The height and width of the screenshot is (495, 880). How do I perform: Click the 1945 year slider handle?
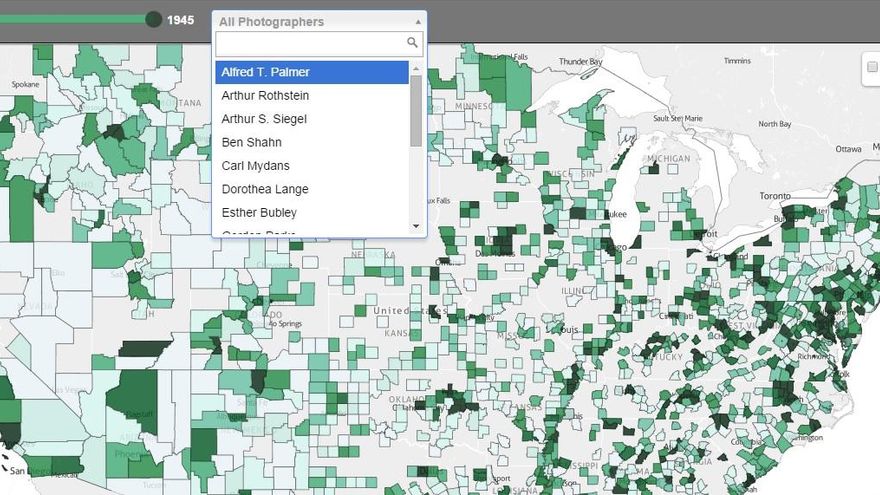point(153,19)
